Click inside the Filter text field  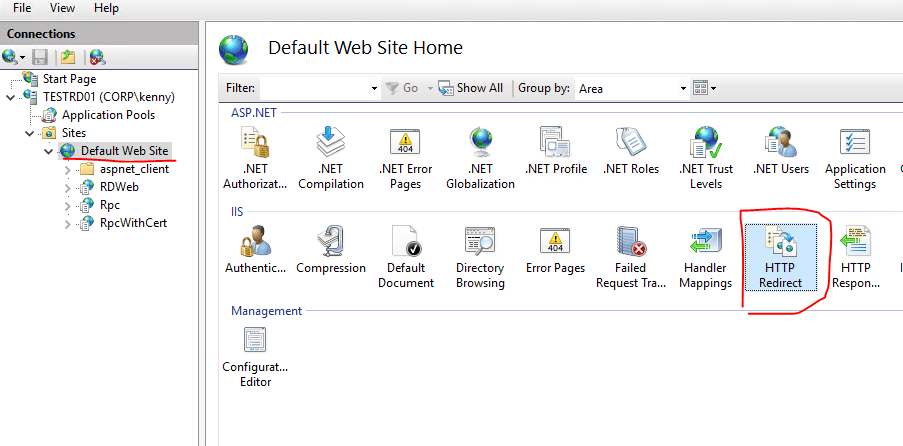(x=312, y=89)
